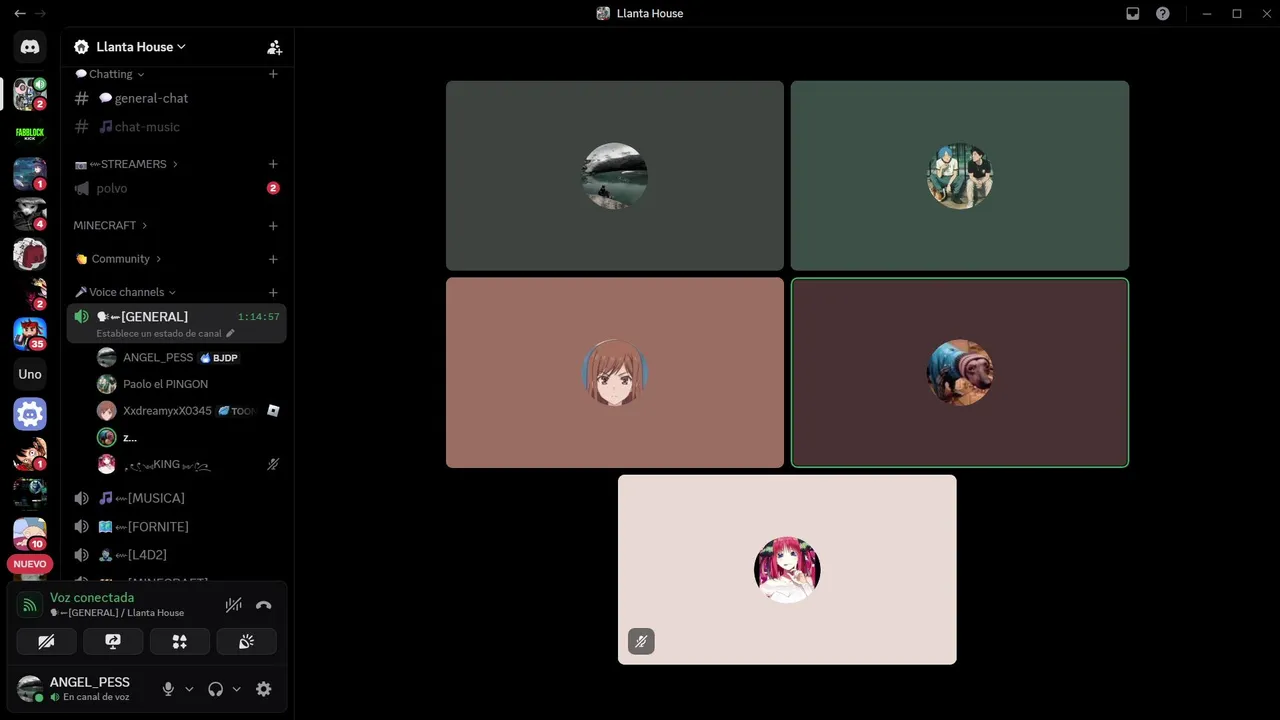
Task: Select the green-outlined speaking user tile
Action: 960,372
